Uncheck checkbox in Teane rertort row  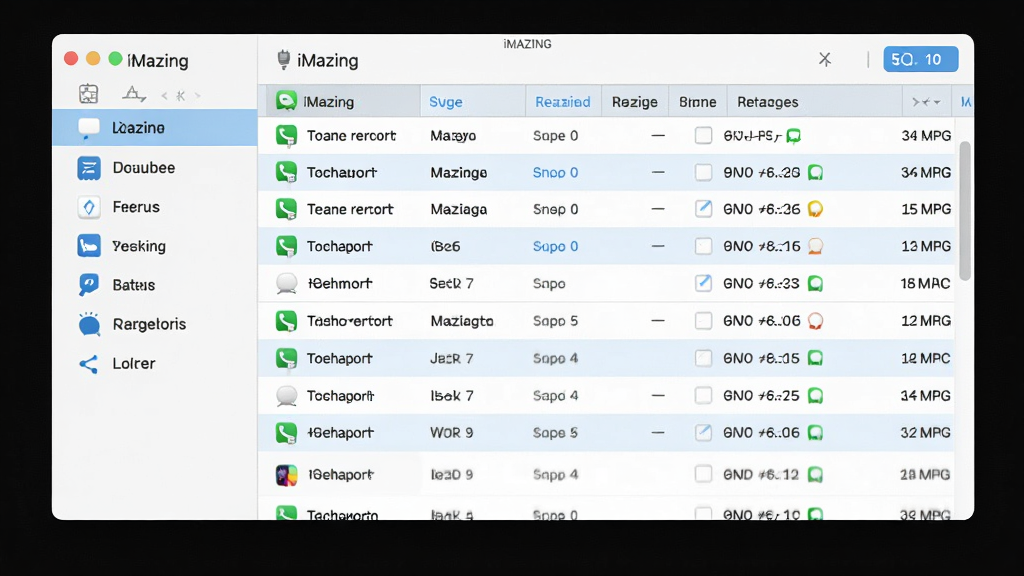(x=703, y=209)
